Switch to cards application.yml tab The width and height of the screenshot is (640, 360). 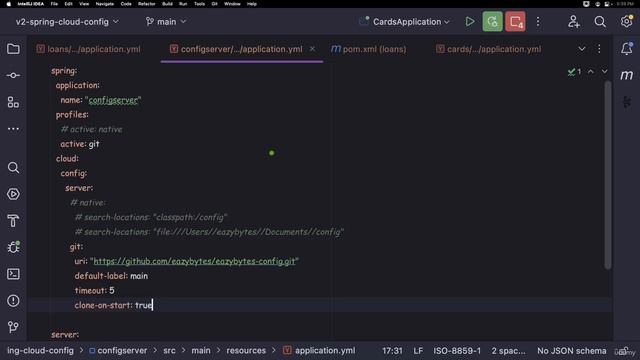[489, 49]
